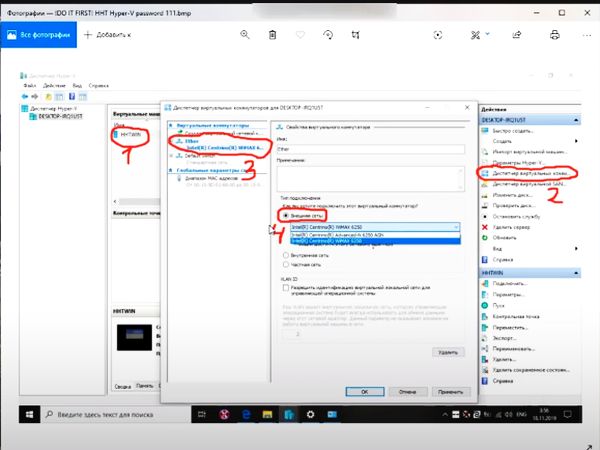The width and height of the screenshot is (600, 450).
Task: Click the Windows Start button in taskbar
Action: [29, 414]
